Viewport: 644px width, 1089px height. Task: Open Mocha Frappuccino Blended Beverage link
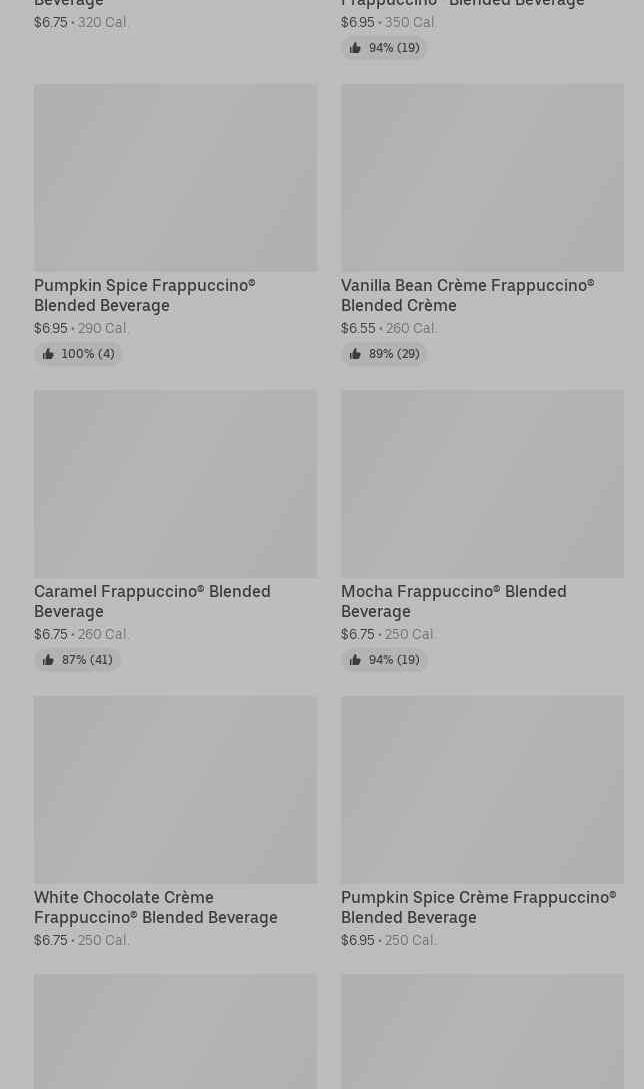click(x=453, y=601)
